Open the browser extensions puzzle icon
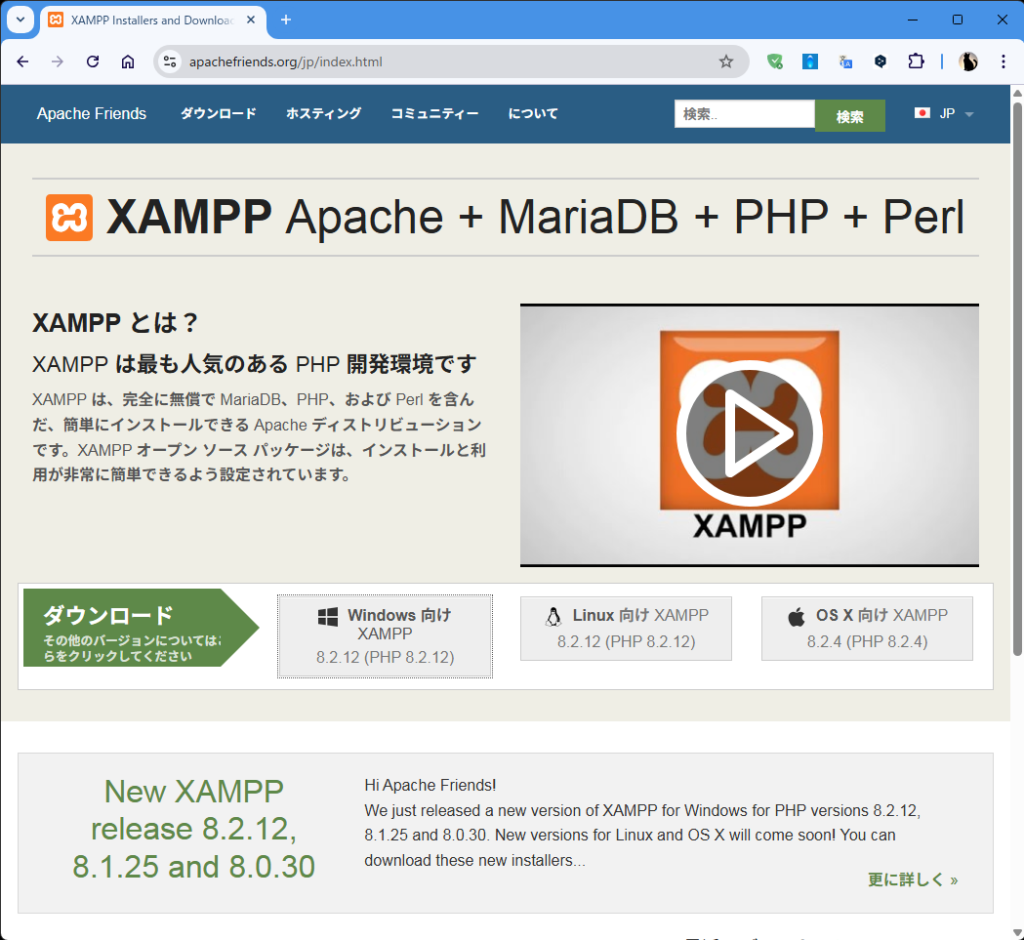1024x940 pixels. pyautogui.click(x=916, y=62)
